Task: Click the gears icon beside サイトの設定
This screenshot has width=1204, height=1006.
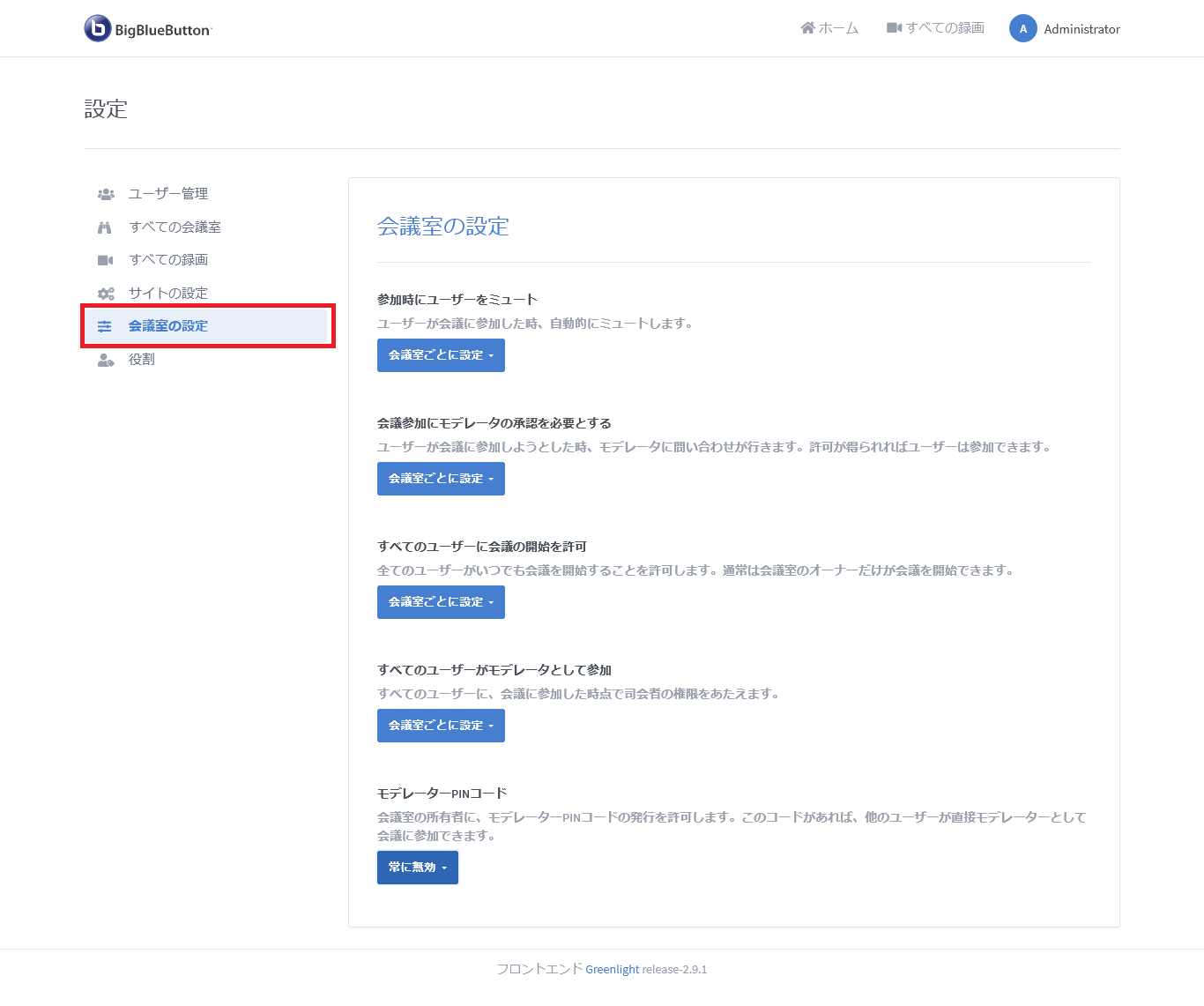Action: point(106,294)
